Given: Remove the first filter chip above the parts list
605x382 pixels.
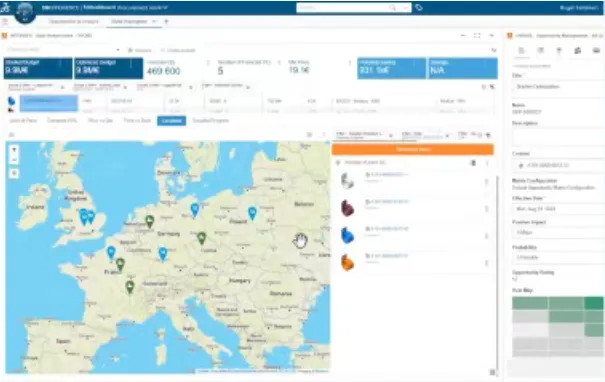Looking at the screenshot, I should click(x=390, y=135).
